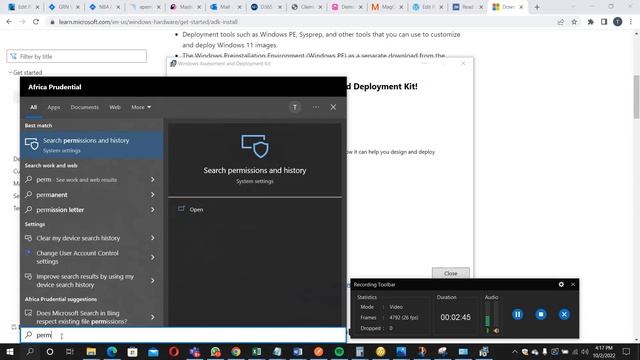Switch to Web search filter

click(115, 107)
